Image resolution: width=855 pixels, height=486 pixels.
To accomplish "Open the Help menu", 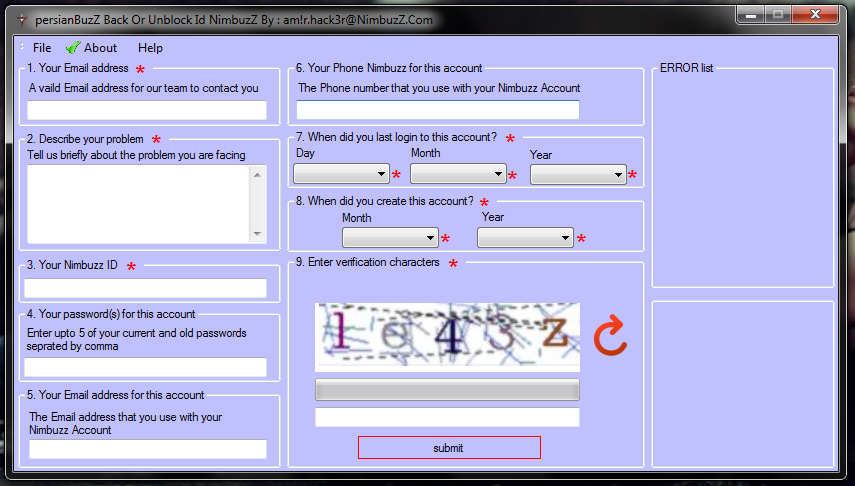I will [150, 48].
